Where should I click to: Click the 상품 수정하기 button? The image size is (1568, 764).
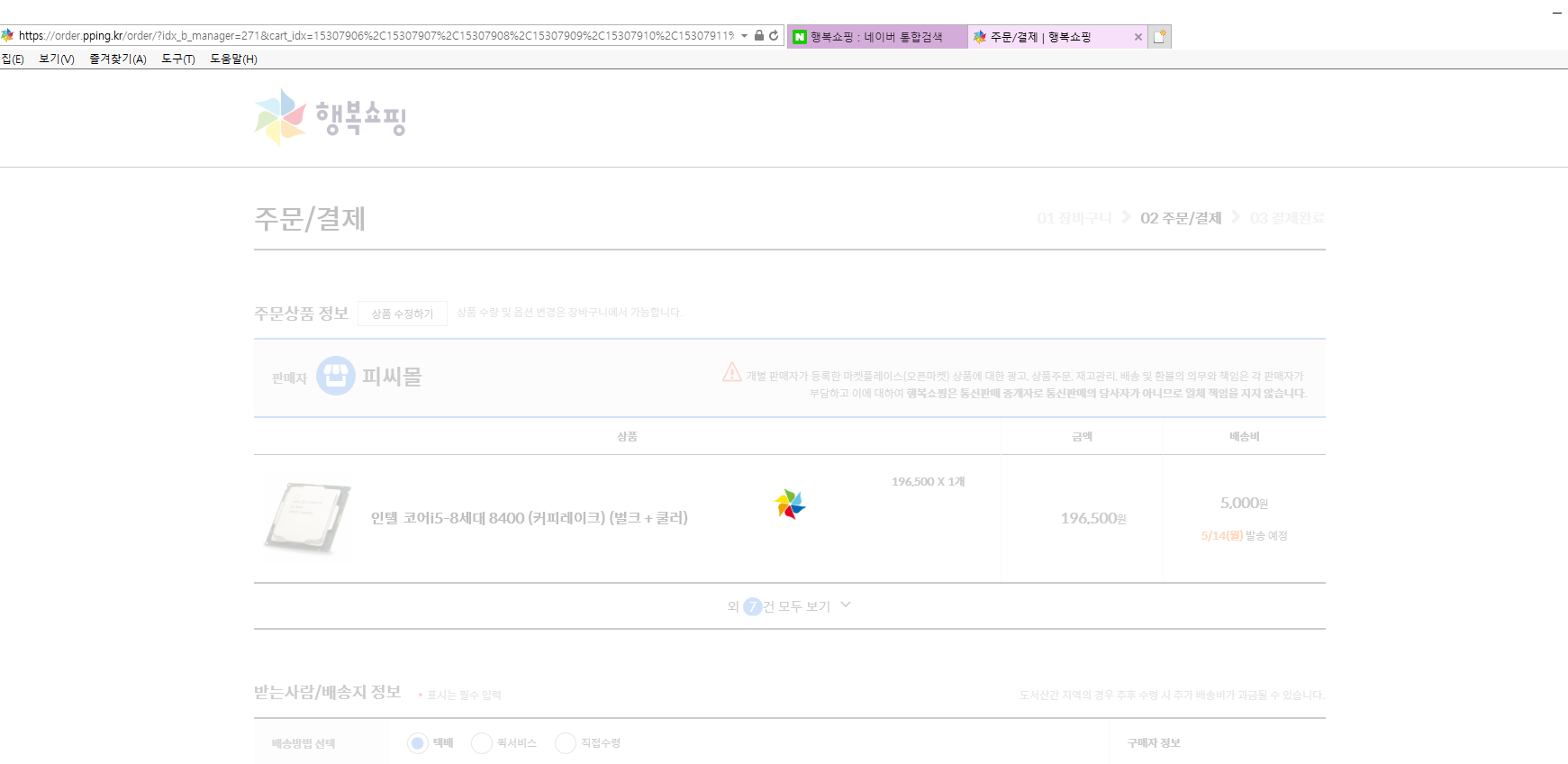pyautogui.click(x=403, y=314)
